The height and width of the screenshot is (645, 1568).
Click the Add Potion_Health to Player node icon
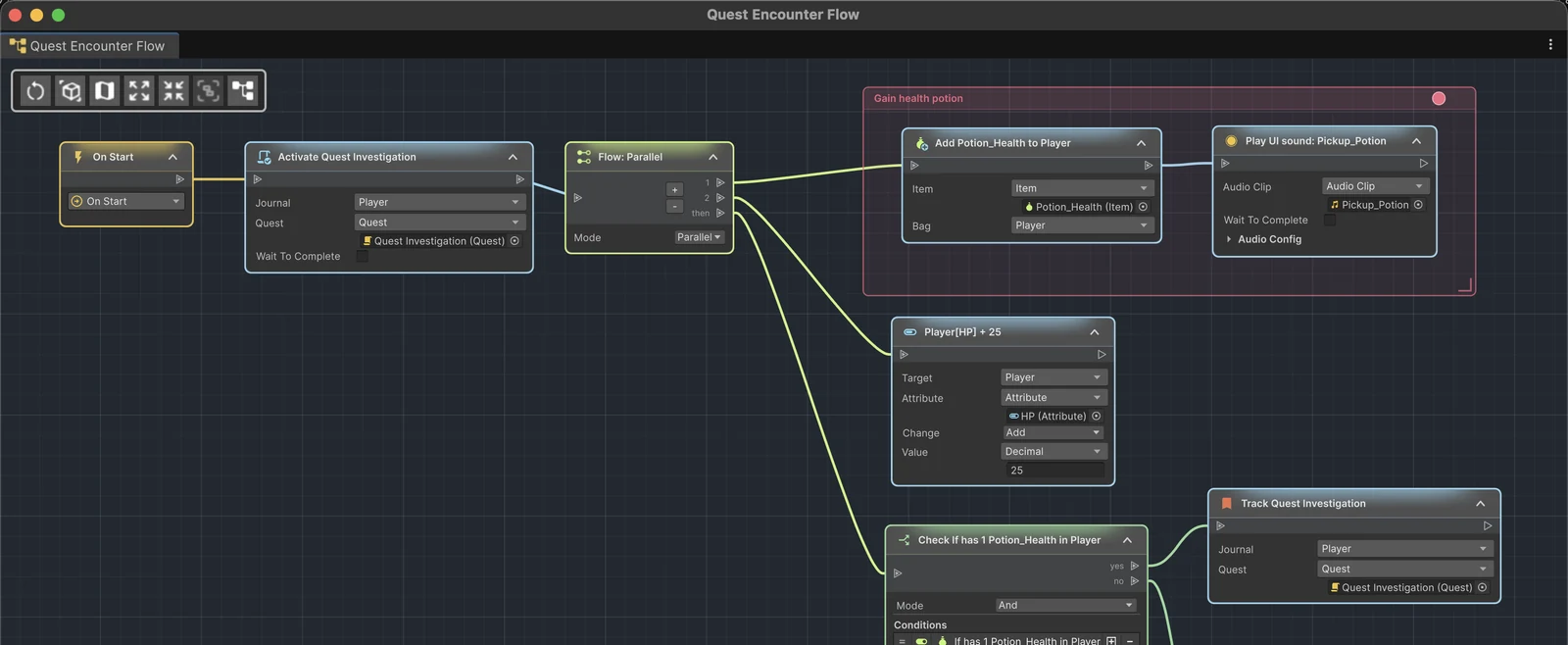[921, 143]
